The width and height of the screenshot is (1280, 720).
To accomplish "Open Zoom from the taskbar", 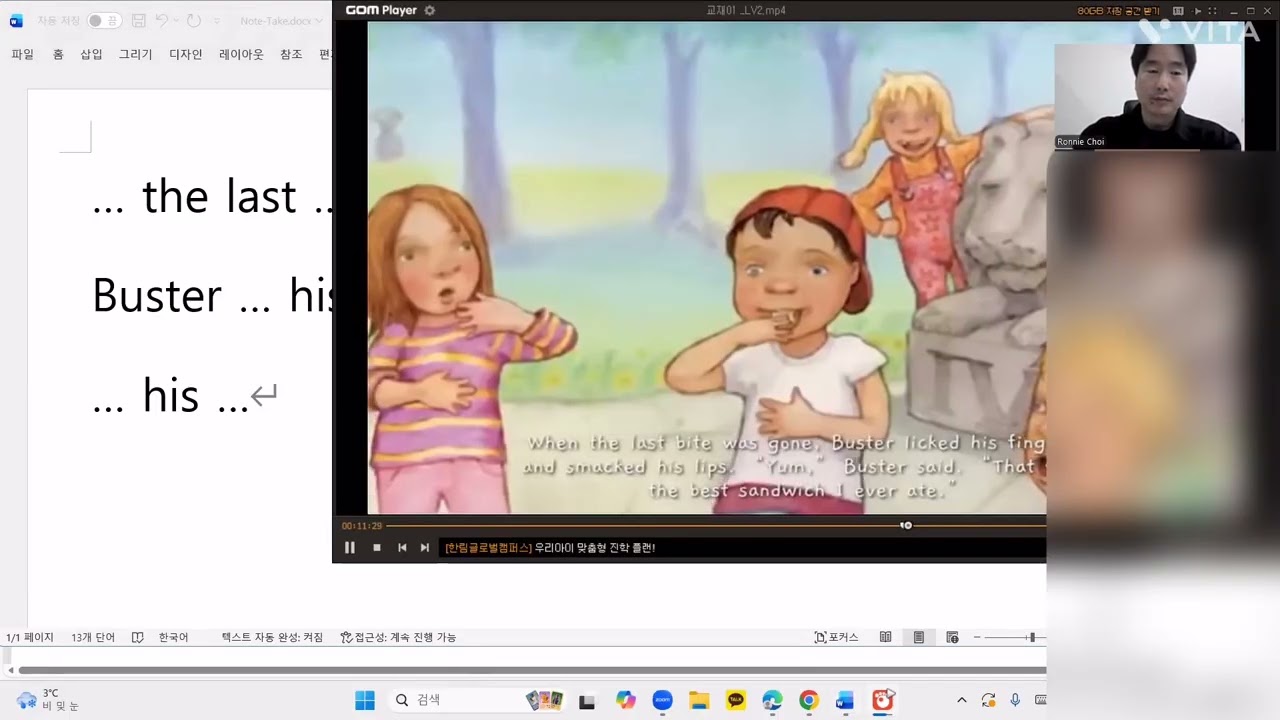I will point(662,700).
